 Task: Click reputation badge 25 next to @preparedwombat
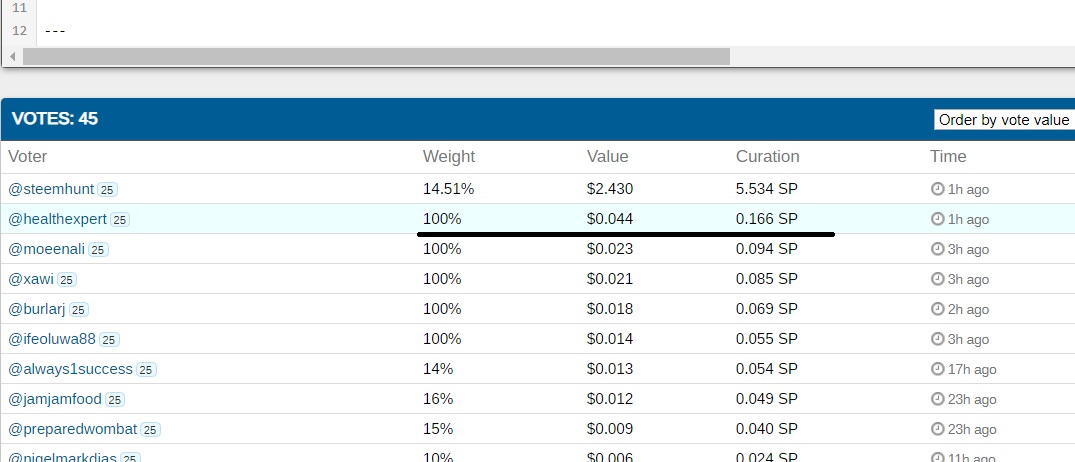click(150, 430)
